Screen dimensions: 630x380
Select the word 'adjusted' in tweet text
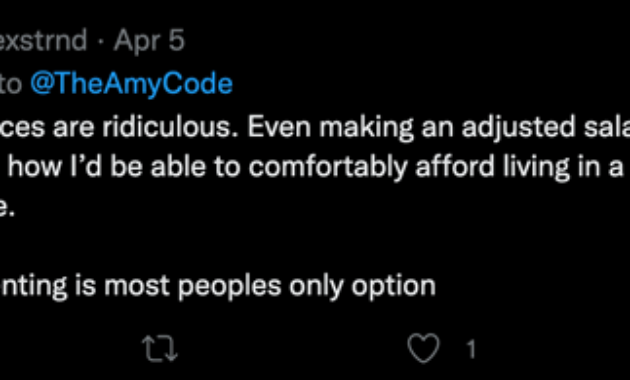pos(518,128)
